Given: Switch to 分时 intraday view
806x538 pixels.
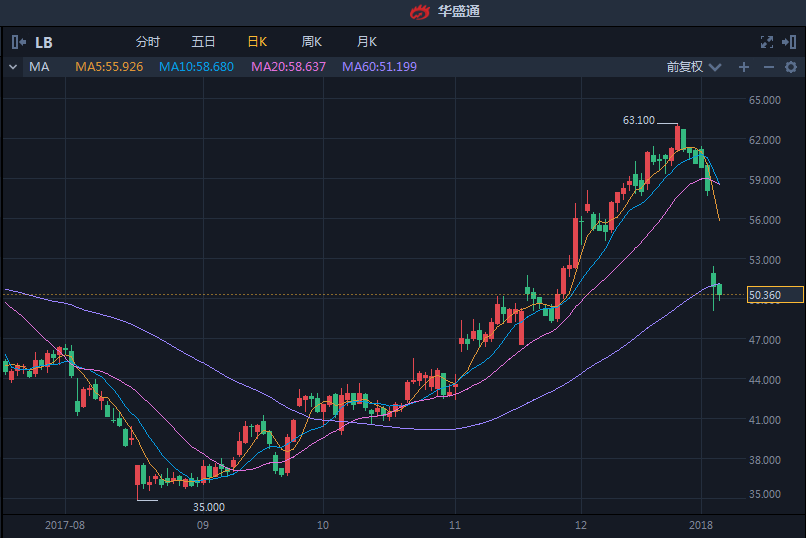Looking at the screenshot, I should [147, 42].
